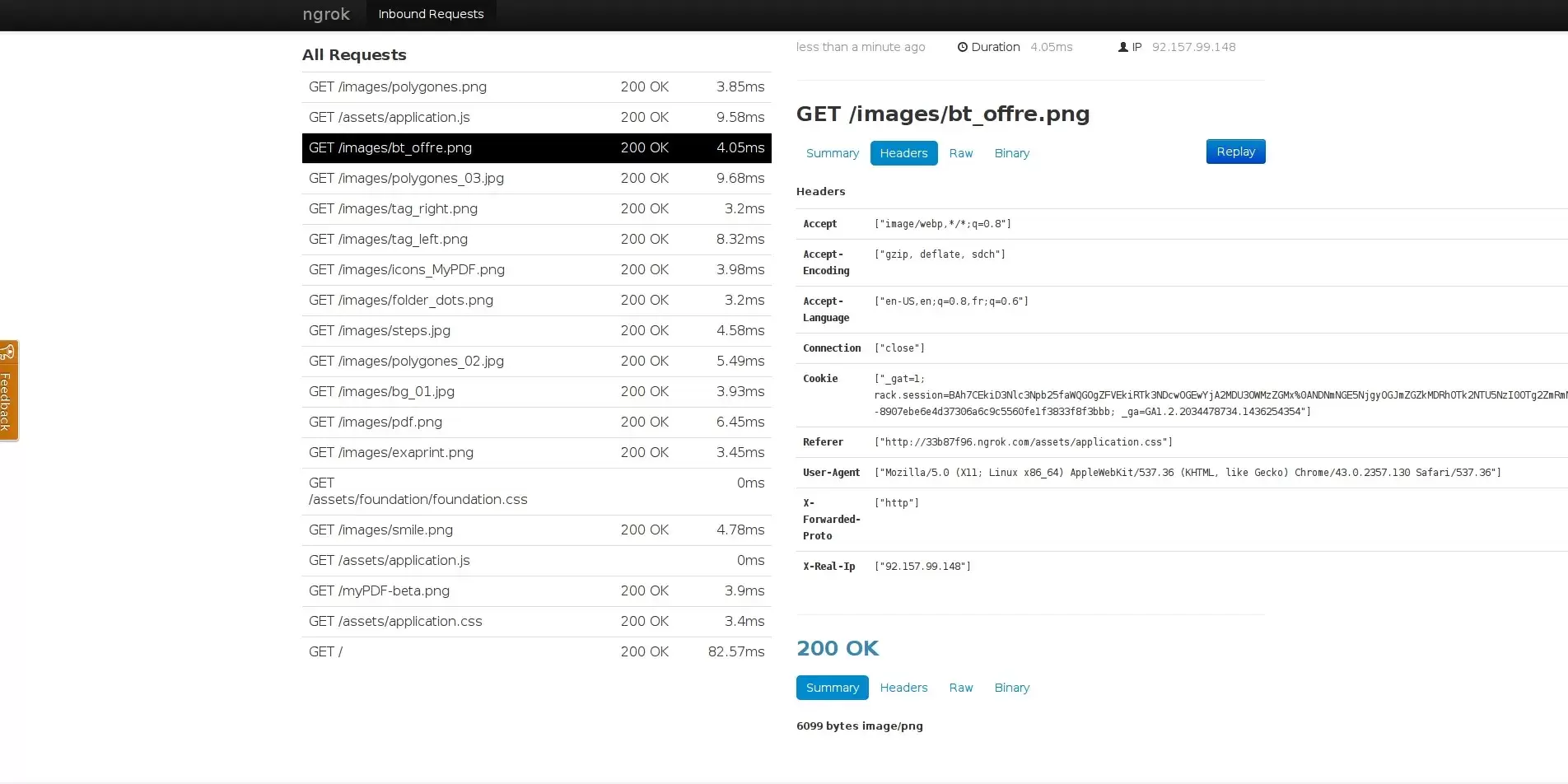The height and width of the screenshot is (784, 1568).
Task: Switch to the Headers tab of the 200 OK response
Action: tap(903, 688)
